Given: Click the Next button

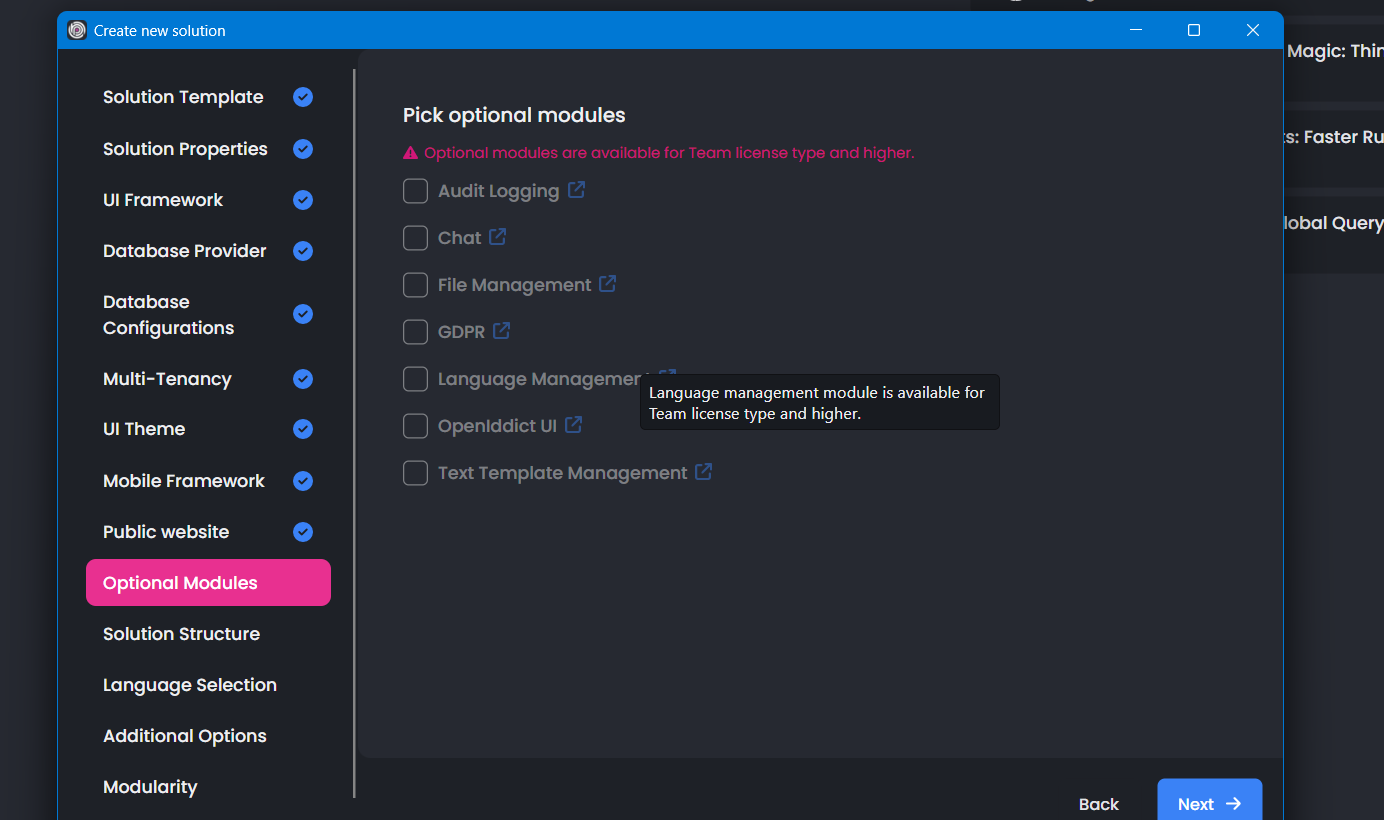Looking at the screenshot, I should pos(1209,803).
